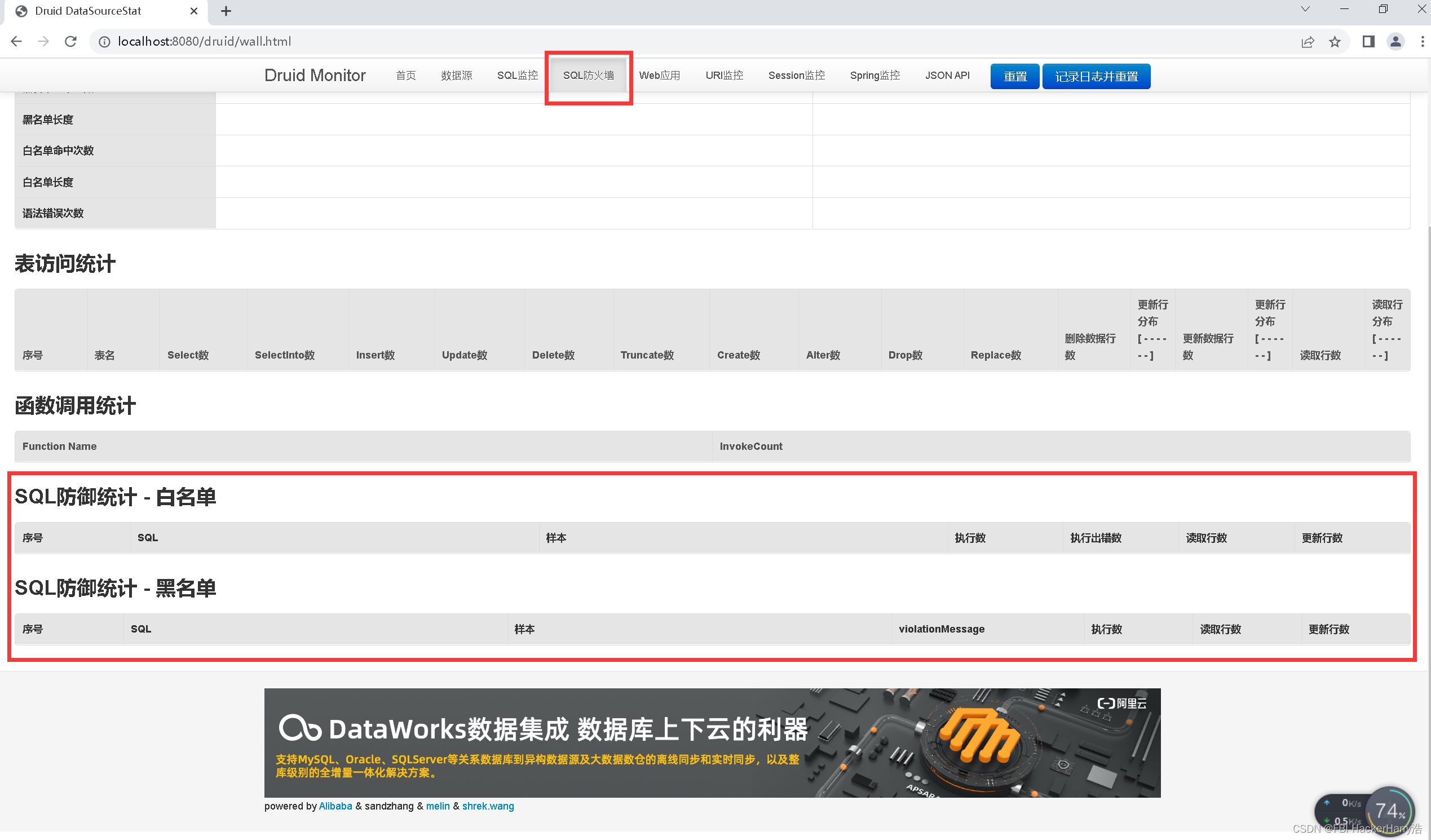This screenshot has width=1431, height=840.
Task: Open the 首页 home tab
Action: (x=406, y=76)
